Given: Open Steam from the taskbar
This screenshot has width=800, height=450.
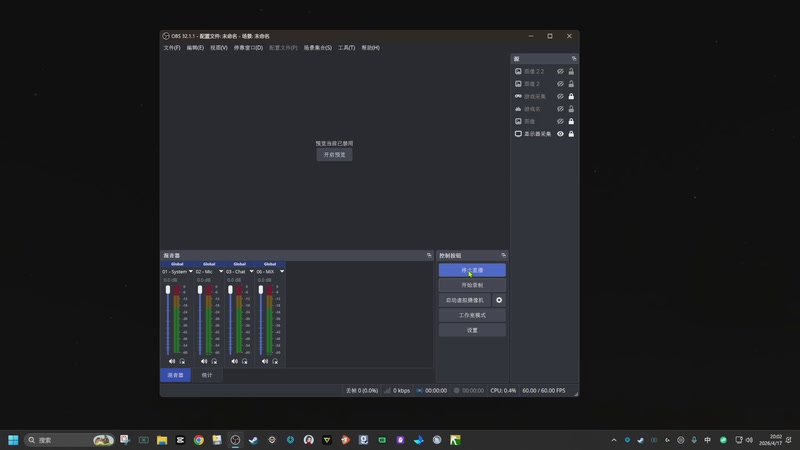Looking at the screenshot, I should 254,440.
